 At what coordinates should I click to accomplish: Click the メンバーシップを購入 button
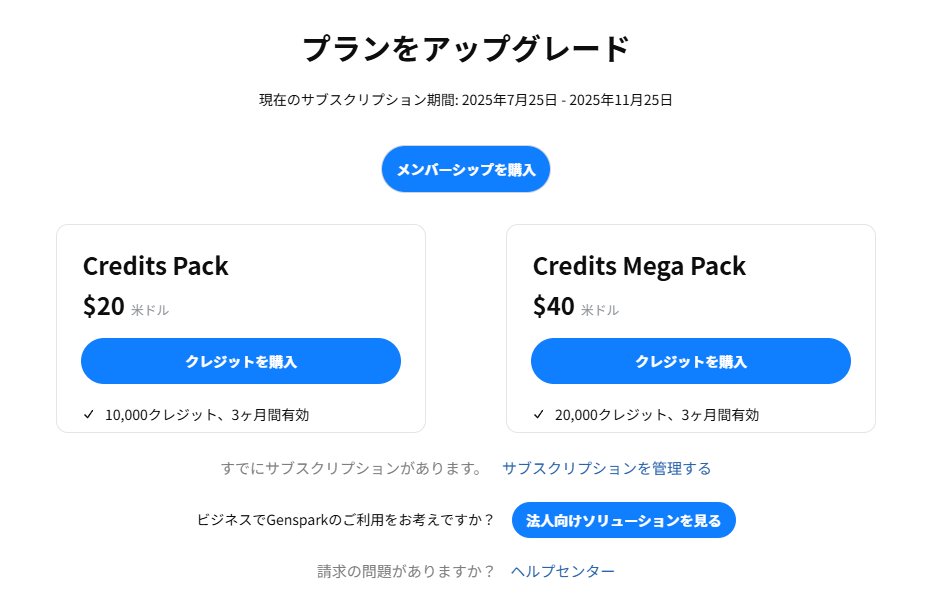point(465,169)
